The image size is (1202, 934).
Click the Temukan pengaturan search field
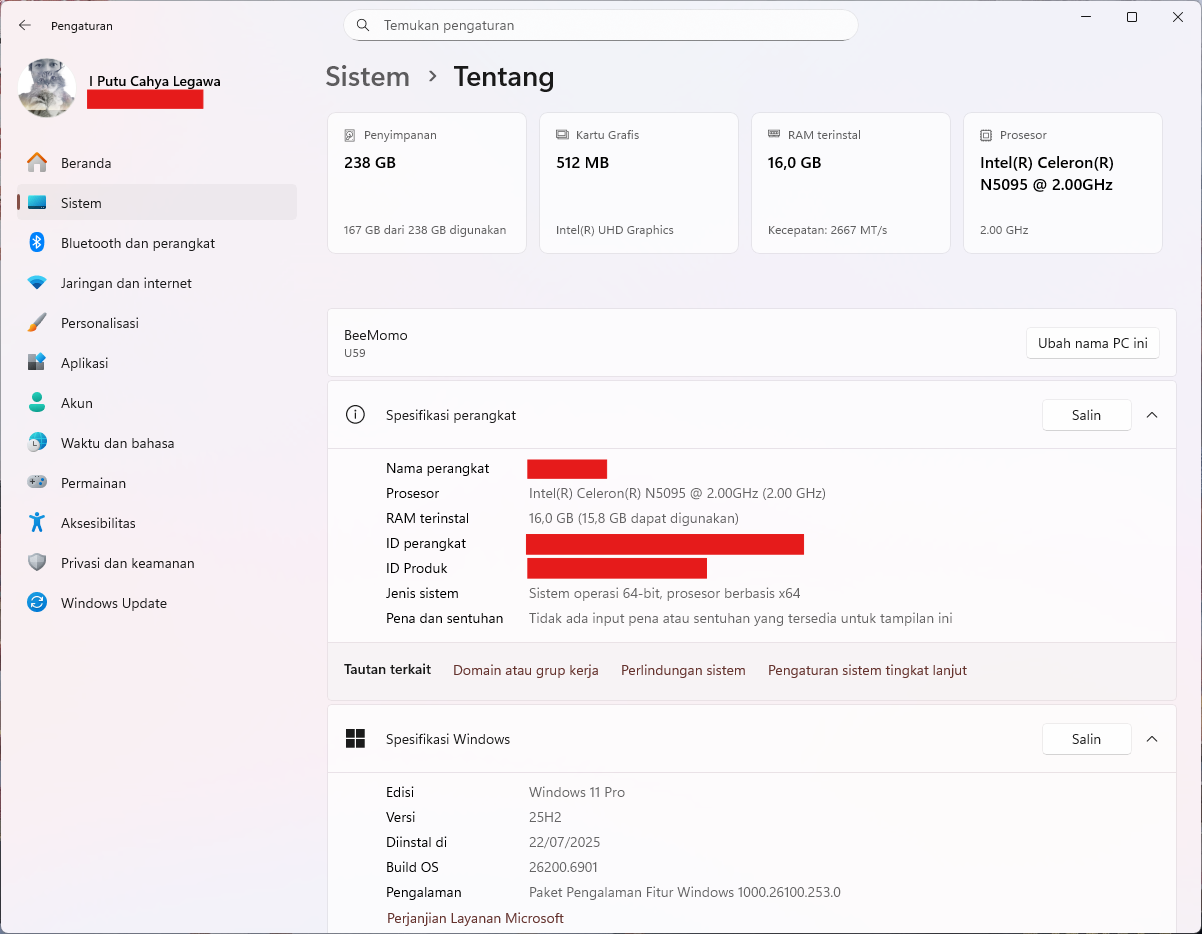[610, 25]
